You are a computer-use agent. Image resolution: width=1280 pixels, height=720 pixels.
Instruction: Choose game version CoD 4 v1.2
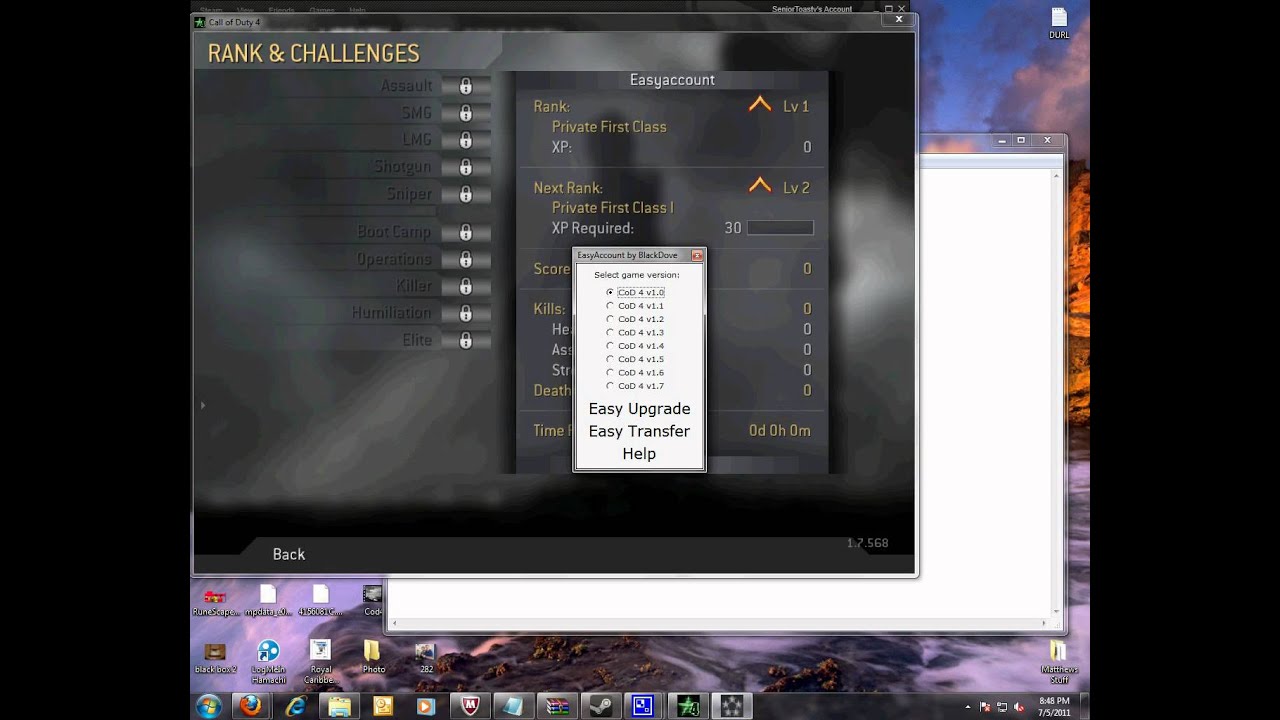click(610, 319)
